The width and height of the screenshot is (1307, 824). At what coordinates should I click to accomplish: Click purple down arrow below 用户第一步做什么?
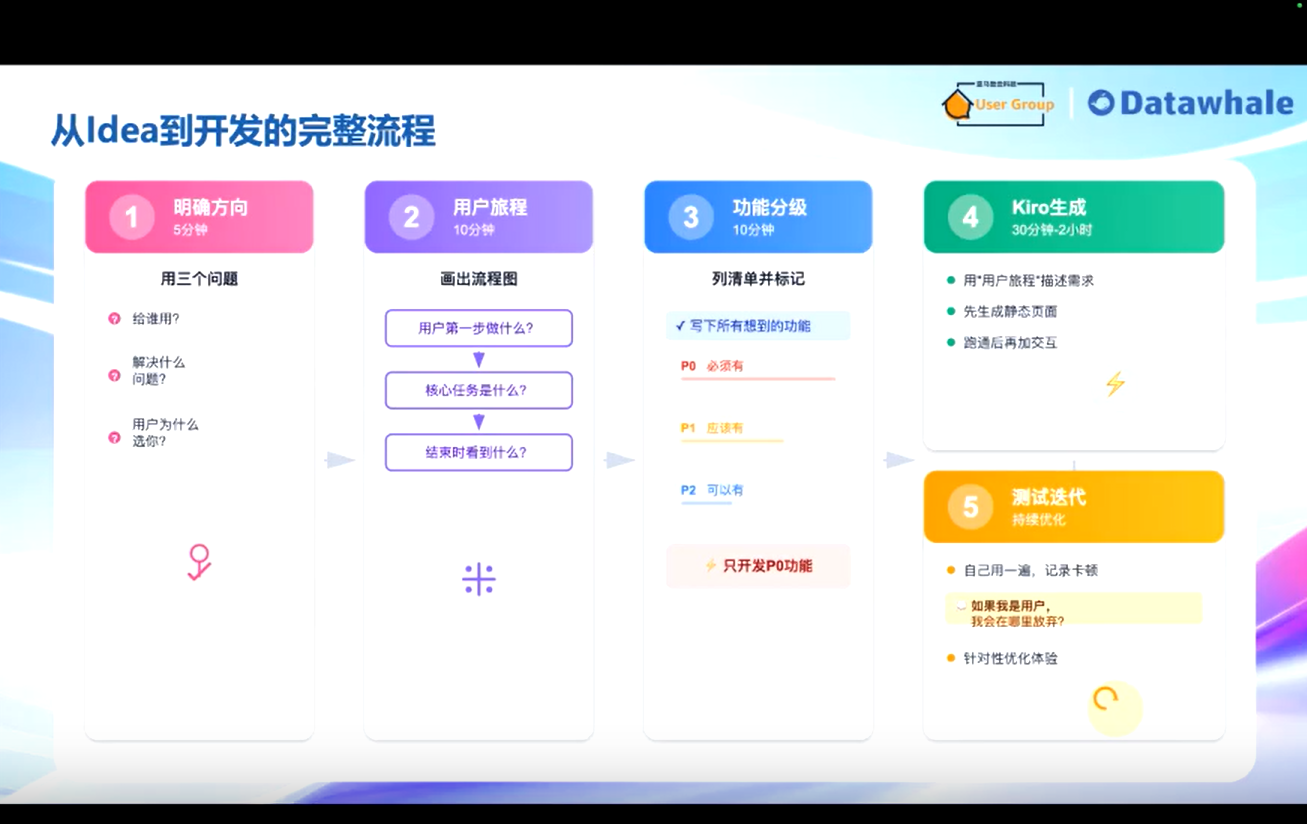[x=479, y=360]
